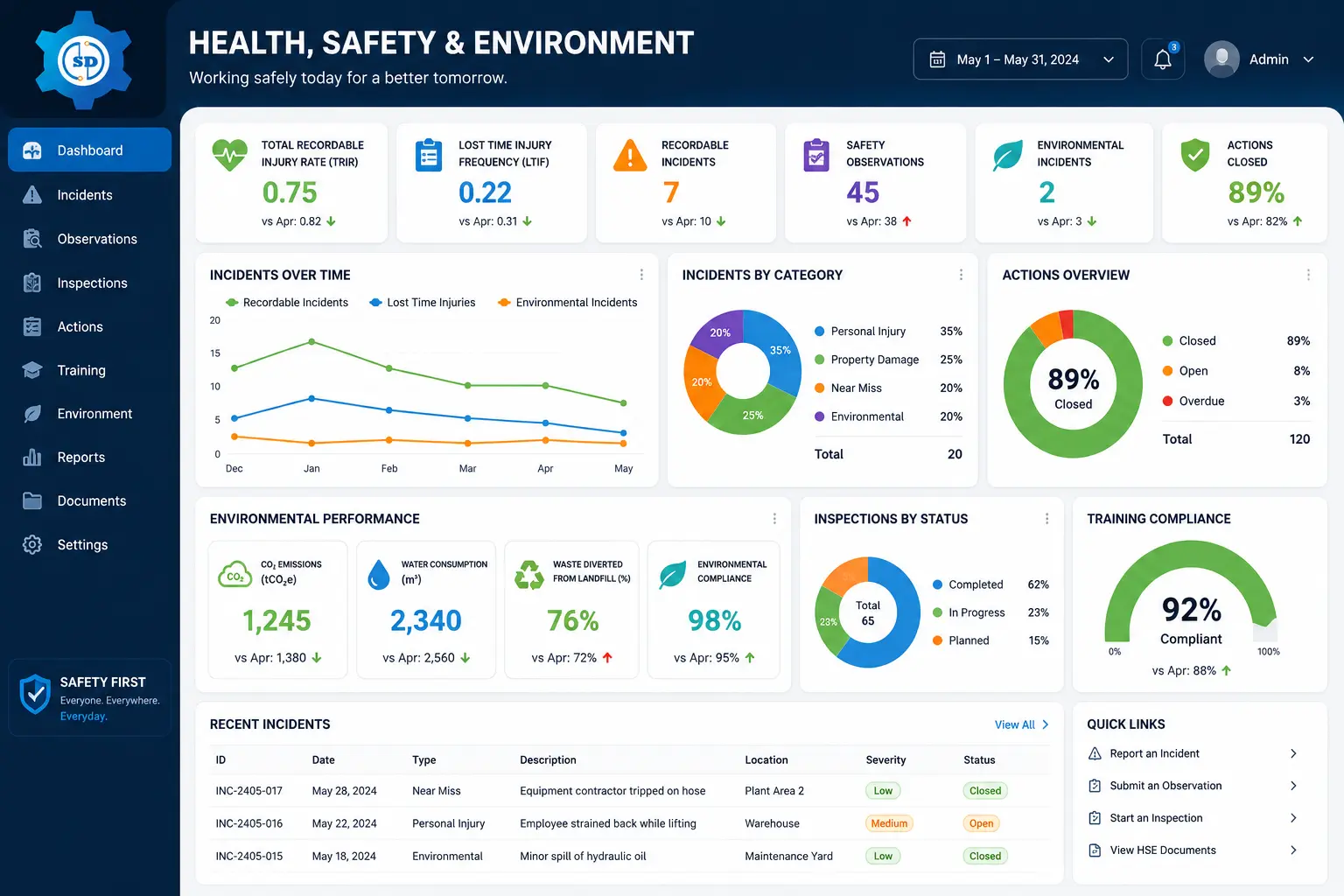Click the Training graduation cap icon
This screenshot has width=1344, height=896.
click(32, 370)
